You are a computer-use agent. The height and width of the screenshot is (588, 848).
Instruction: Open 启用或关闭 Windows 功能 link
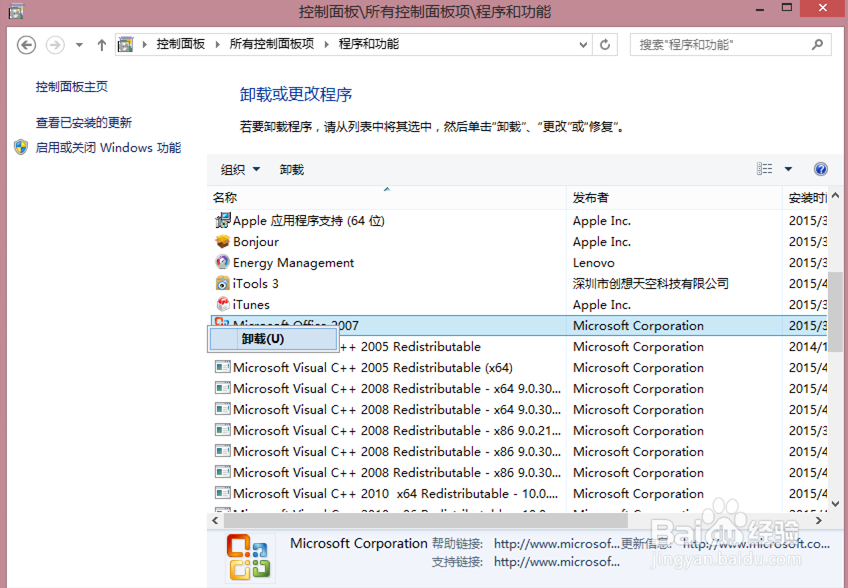point(108,148)
